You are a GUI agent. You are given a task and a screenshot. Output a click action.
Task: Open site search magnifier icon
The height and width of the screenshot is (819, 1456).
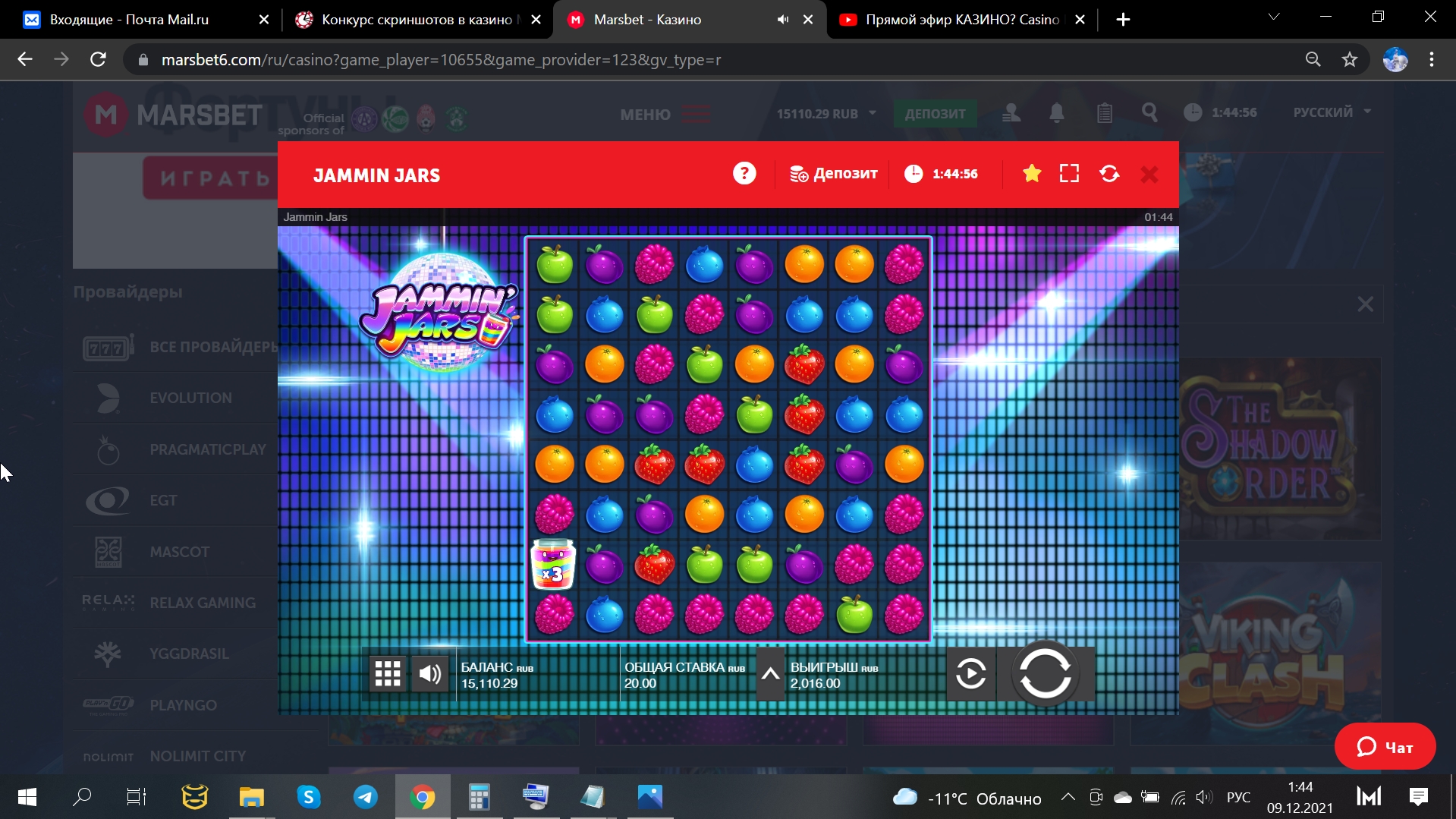pos(1149,113)
